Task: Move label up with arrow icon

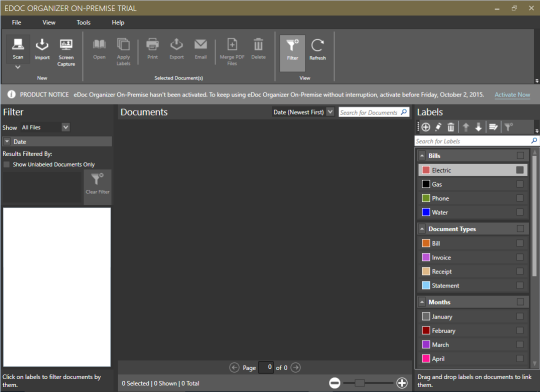Action: tap(466, 127)
